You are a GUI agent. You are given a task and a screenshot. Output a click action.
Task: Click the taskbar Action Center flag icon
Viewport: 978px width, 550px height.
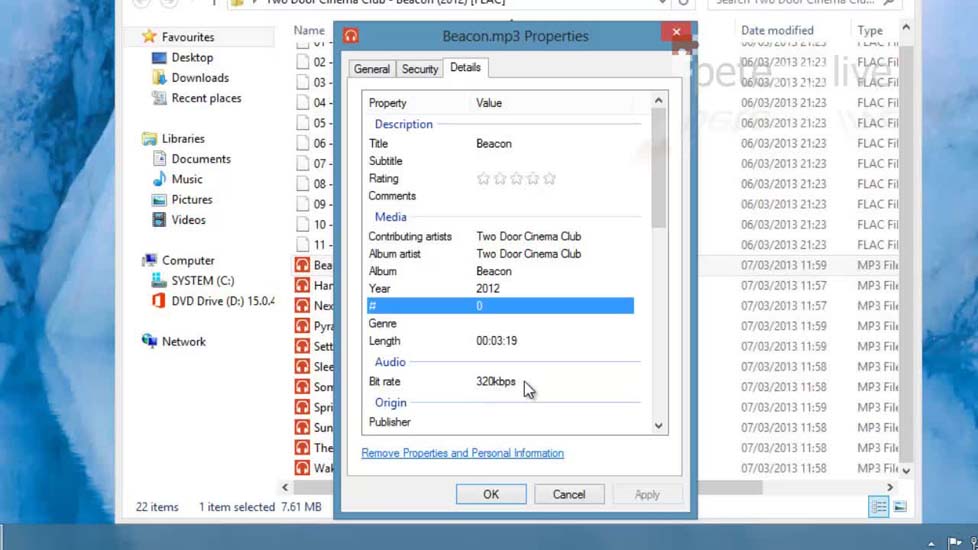tap(954, 543)
